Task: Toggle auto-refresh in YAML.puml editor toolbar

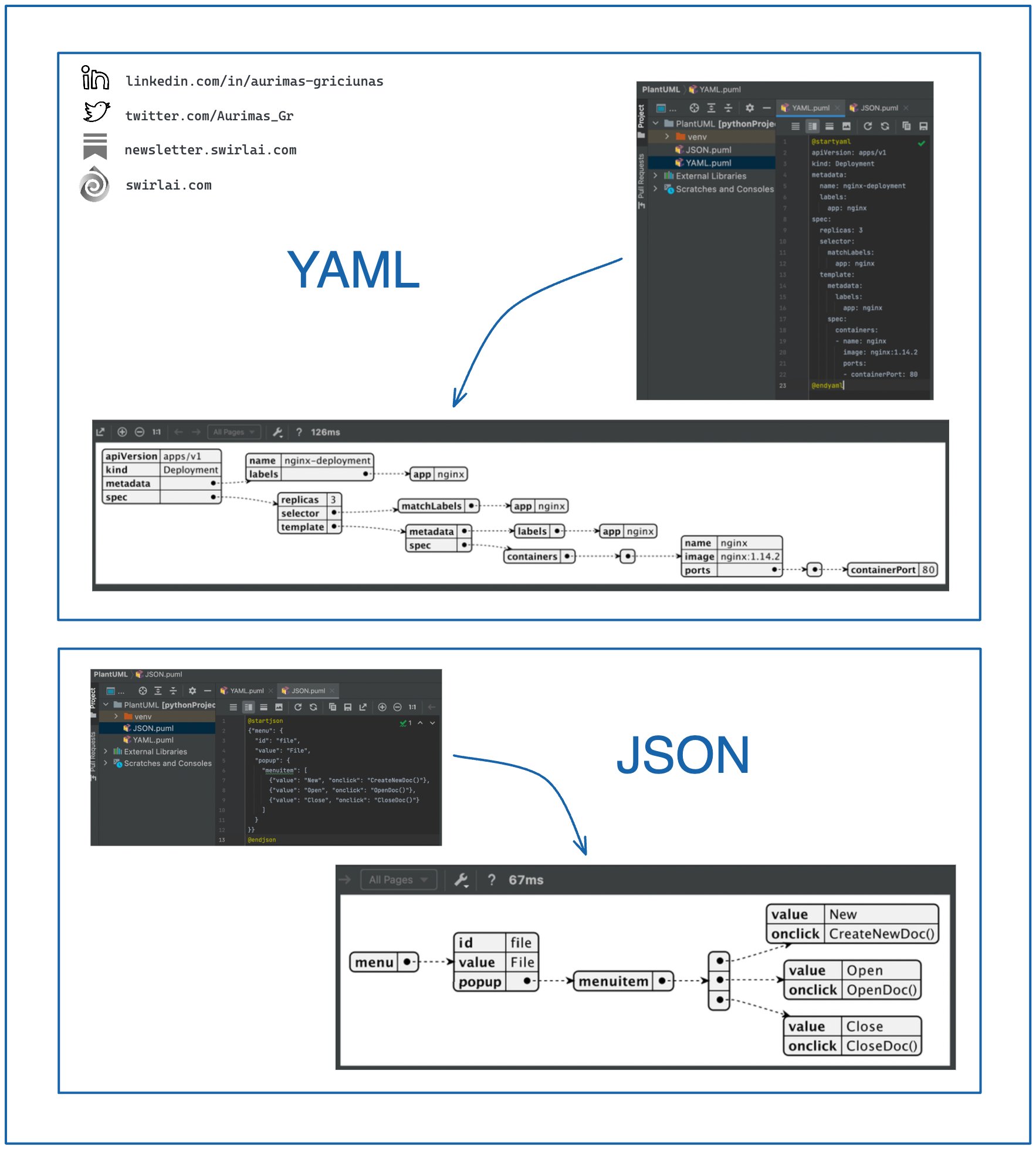Action: (x=885, y=126)
